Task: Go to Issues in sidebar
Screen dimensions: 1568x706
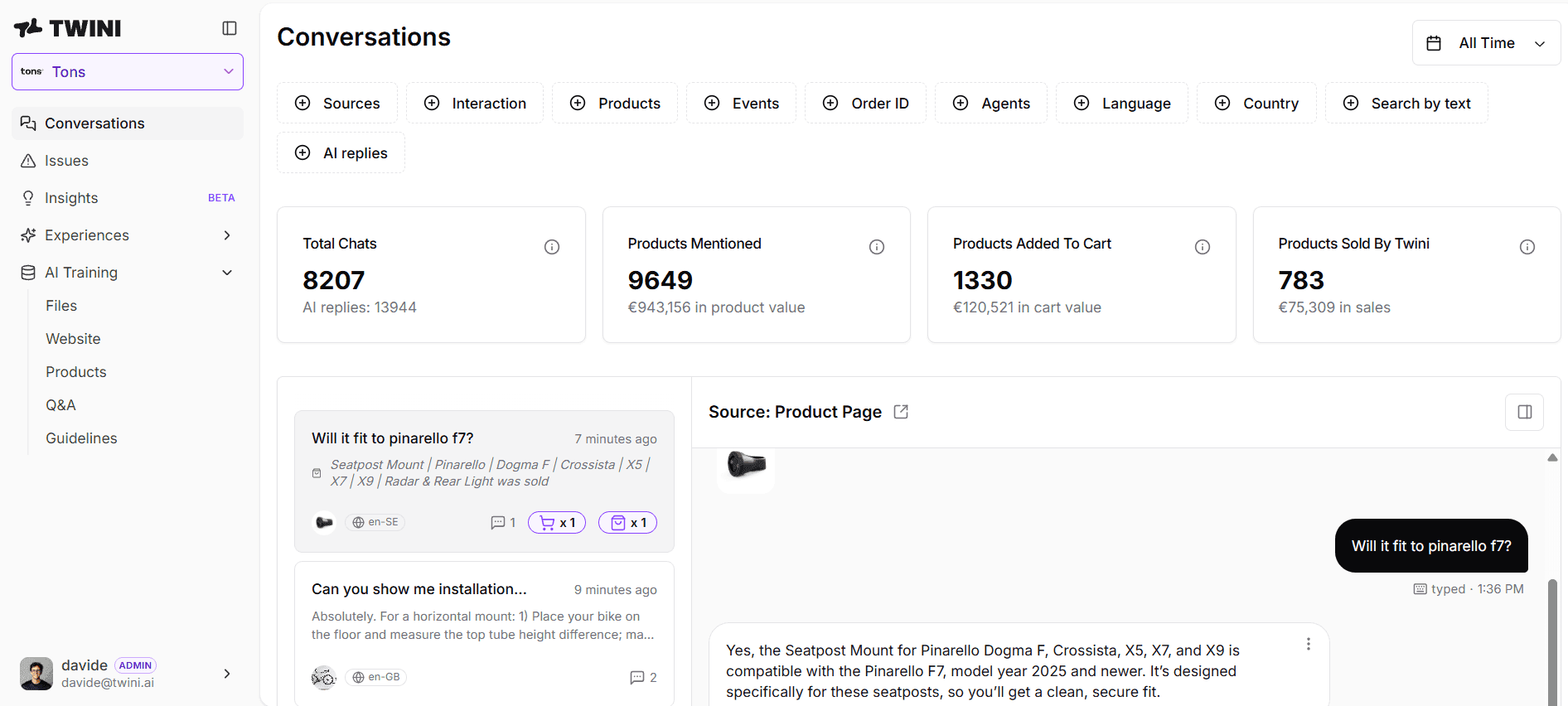Action: tap(128, 161)
